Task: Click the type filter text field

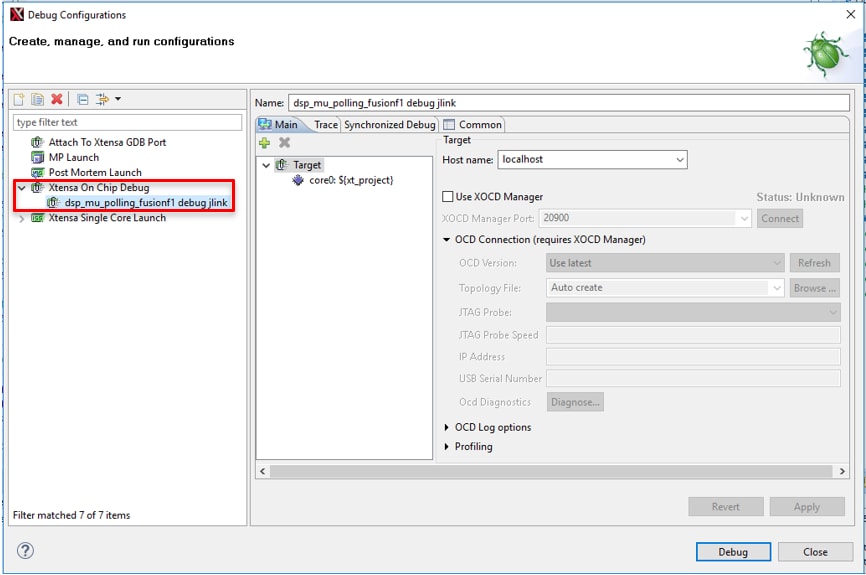Action: [127, 123]
